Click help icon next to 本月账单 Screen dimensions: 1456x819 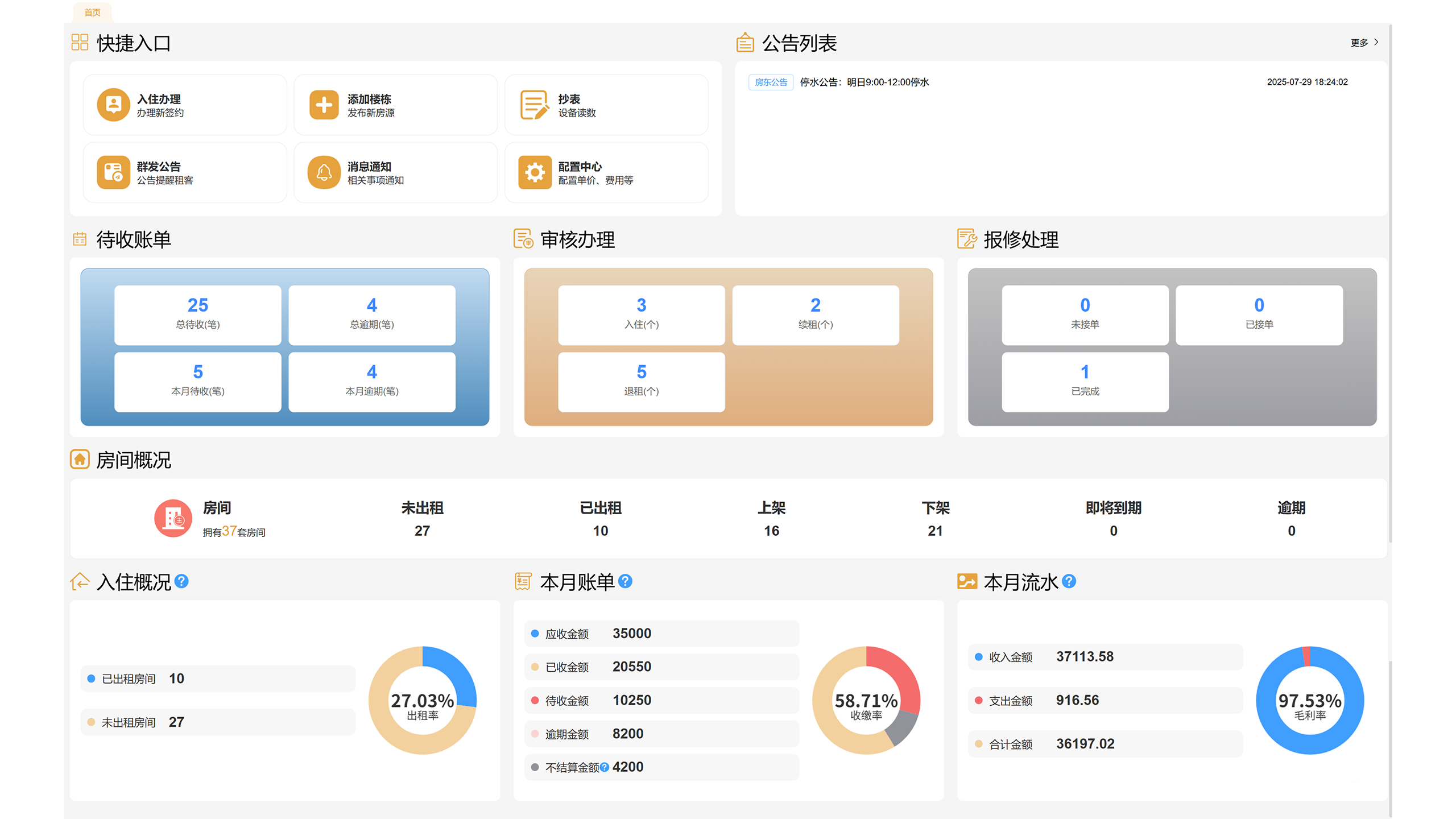click(625, 581)
